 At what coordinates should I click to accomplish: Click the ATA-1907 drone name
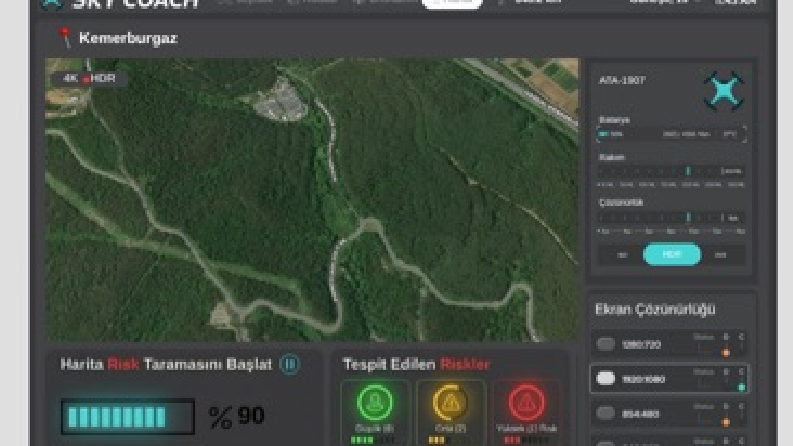(x=622, y=80)
